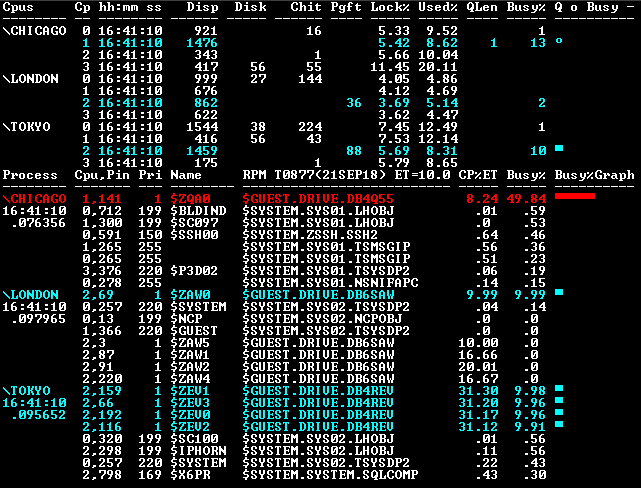Select the $IPHORN process name
The width and height of the screenshot is (641, 488).
198,451
